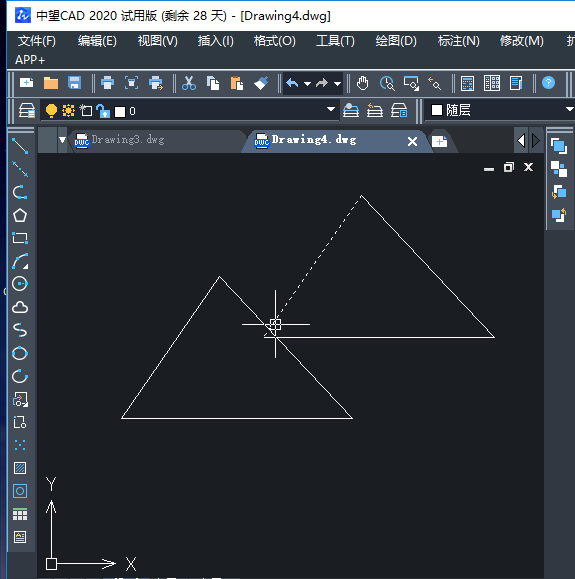Open the 编辑(E) menu
This screenshot has height=579, width=575.
pos(97,41)
